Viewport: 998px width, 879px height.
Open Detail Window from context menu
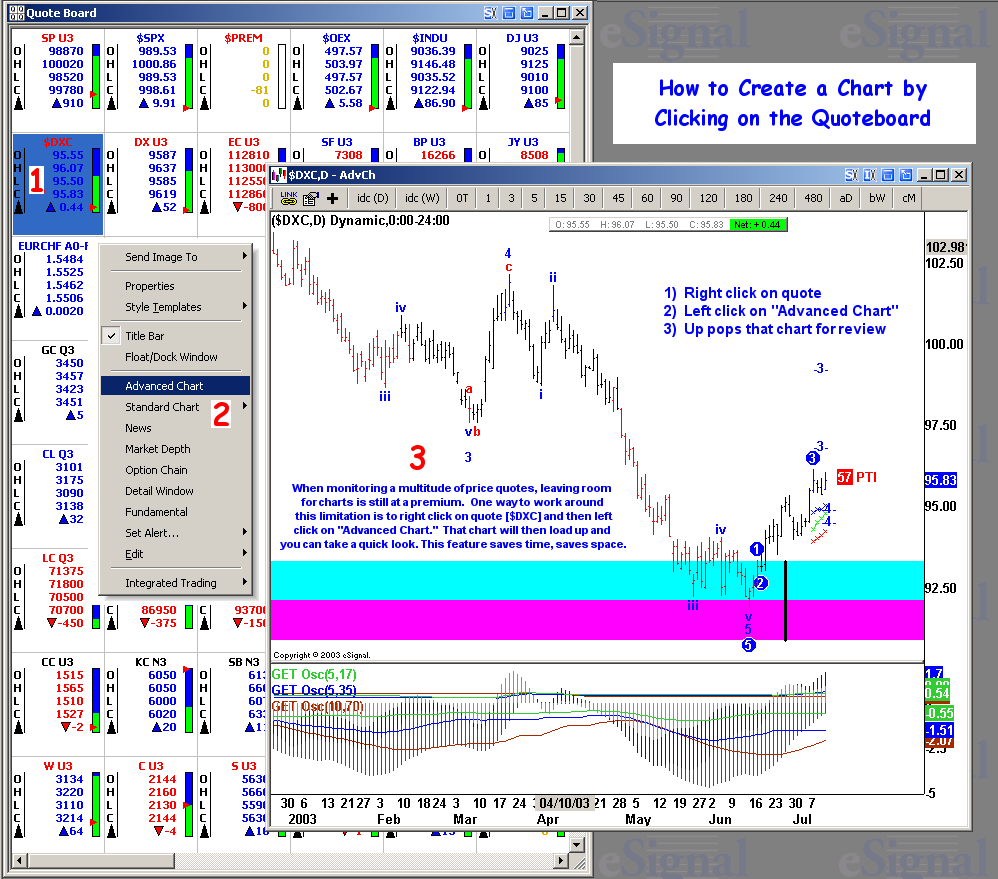point(175,491)
